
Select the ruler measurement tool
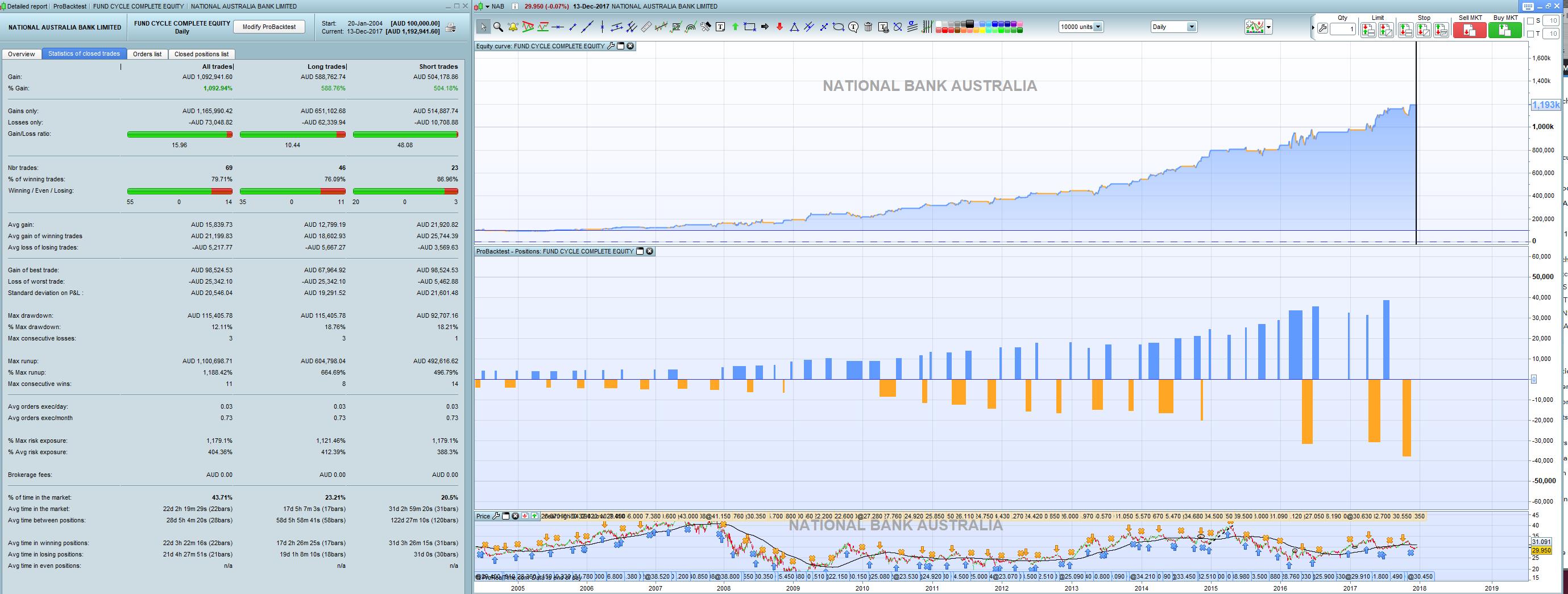pyautogui.click(x=646, y=27)
